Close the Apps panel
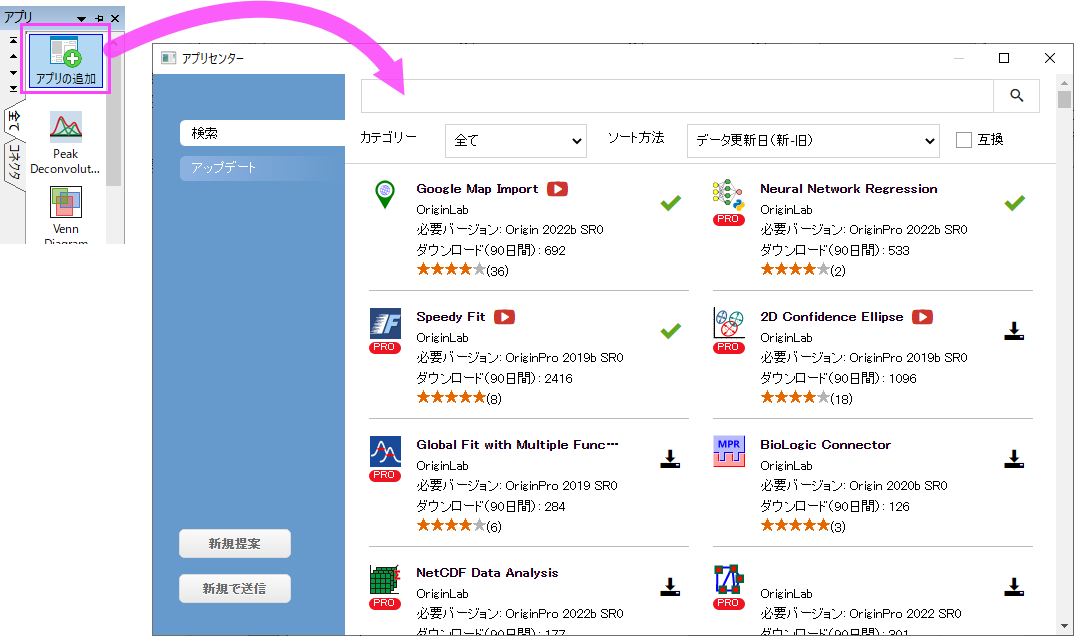 coord(115,18)
